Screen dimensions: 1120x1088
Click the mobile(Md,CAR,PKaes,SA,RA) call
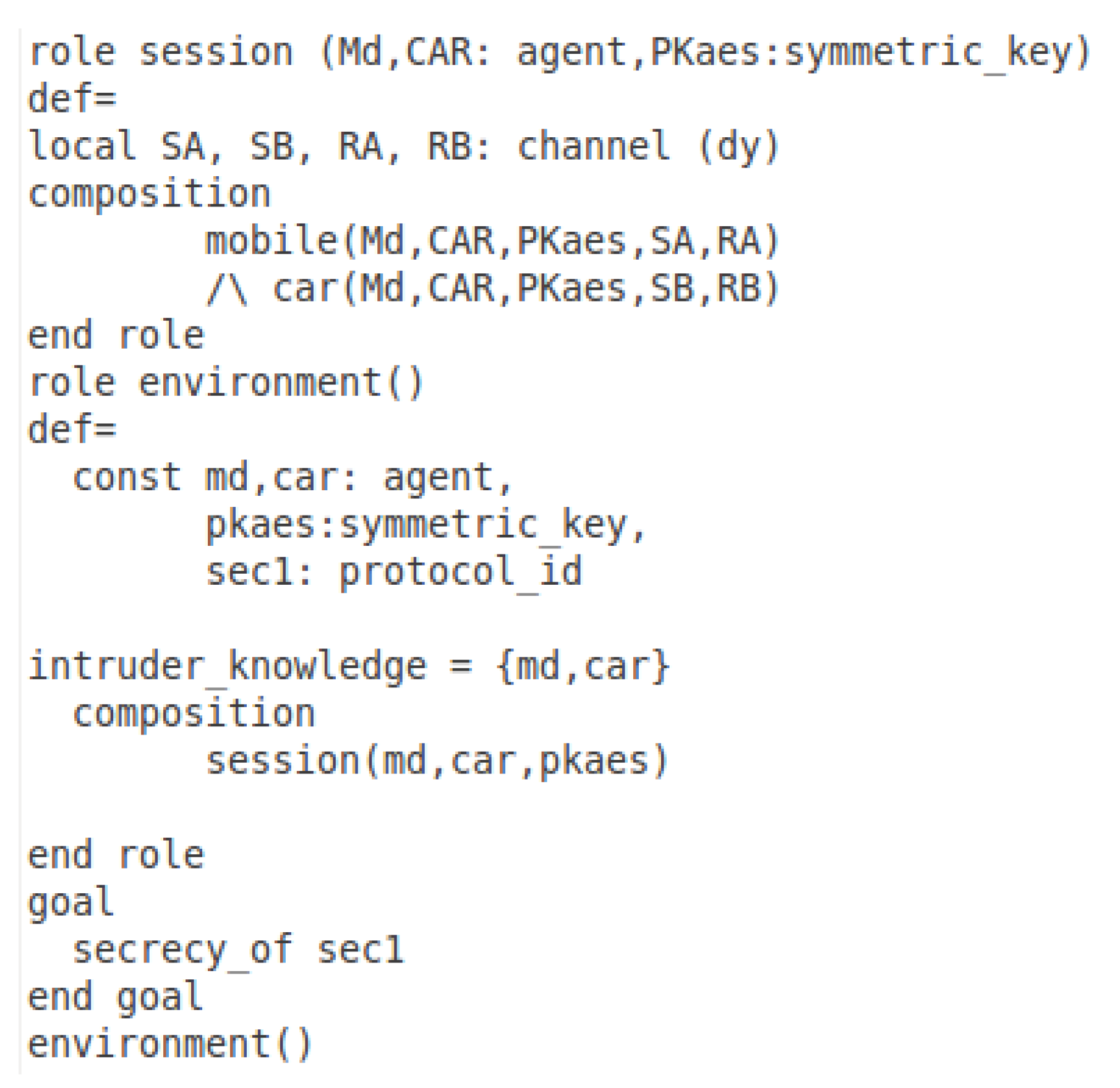point(492,241)
